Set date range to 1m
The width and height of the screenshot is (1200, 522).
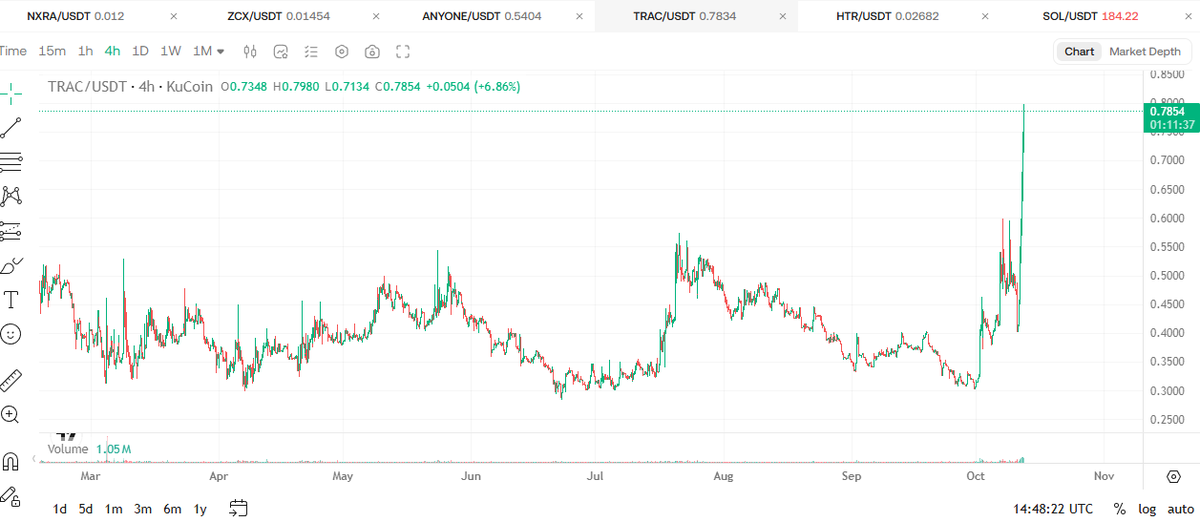click(114, 509)
